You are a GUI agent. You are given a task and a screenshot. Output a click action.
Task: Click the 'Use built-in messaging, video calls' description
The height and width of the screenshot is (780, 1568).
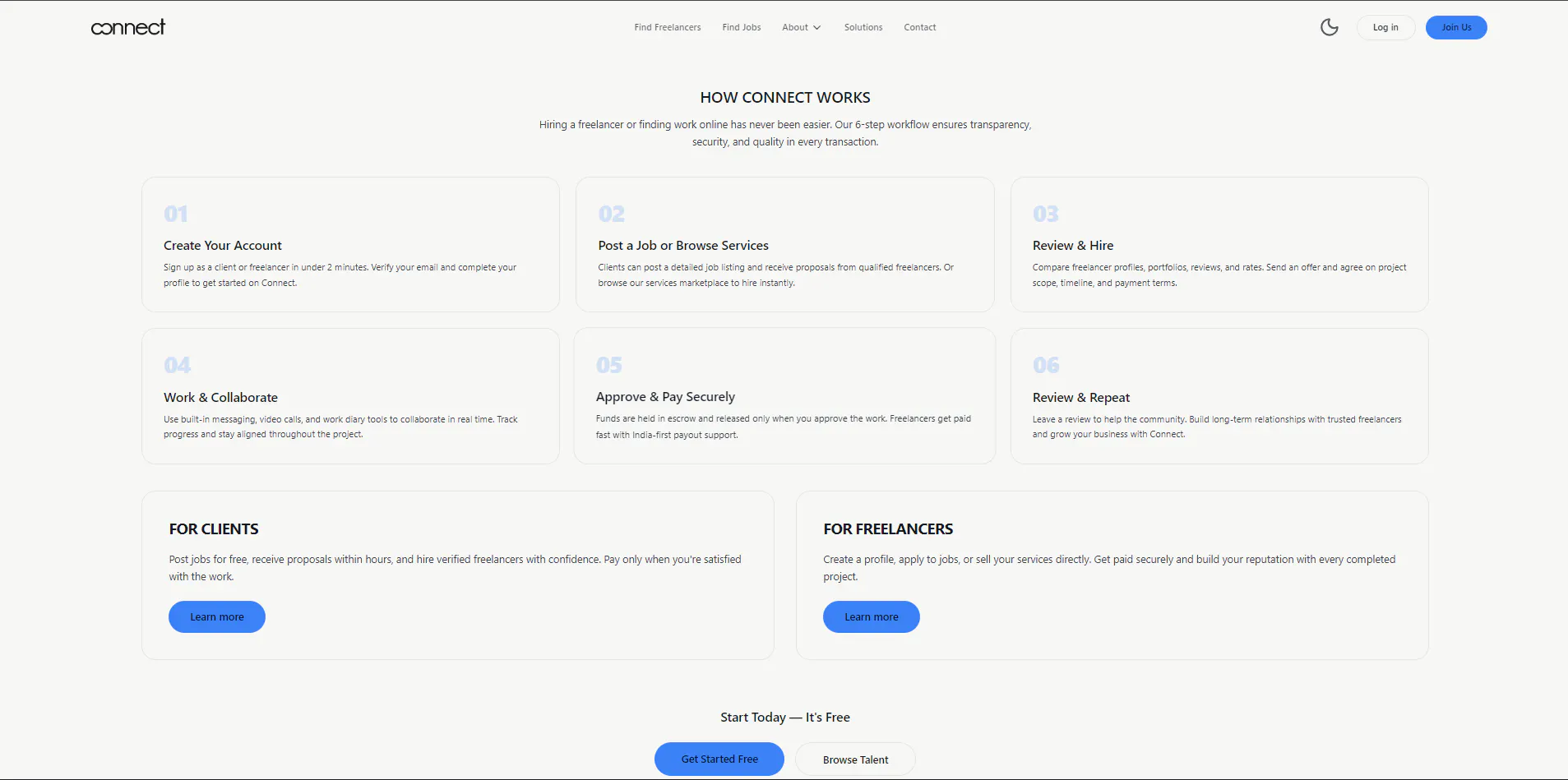click(340, 427)
